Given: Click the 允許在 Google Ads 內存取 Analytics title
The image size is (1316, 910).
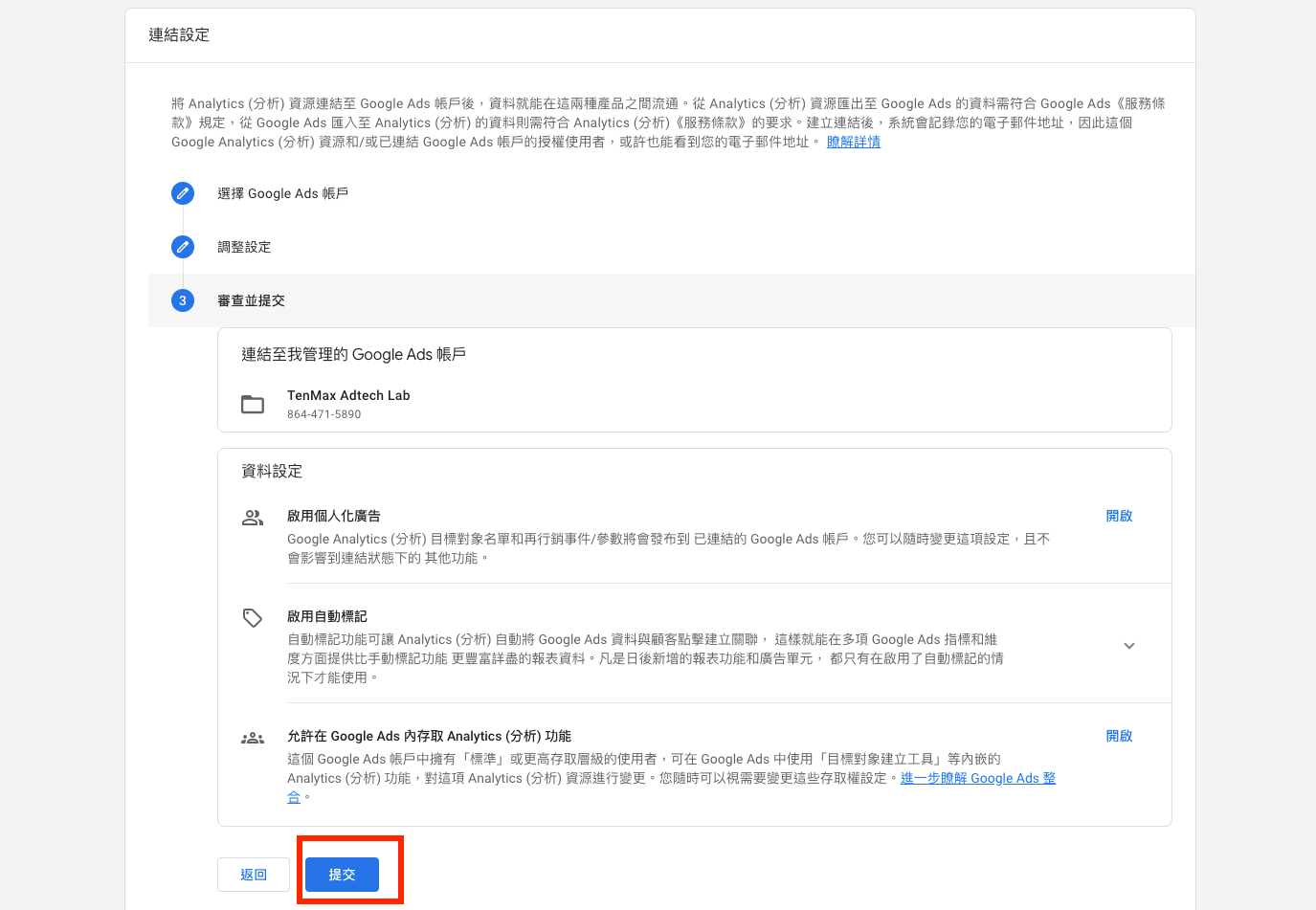Looking at the screenshot, I should pyautogui.click(x=429, y=736).
